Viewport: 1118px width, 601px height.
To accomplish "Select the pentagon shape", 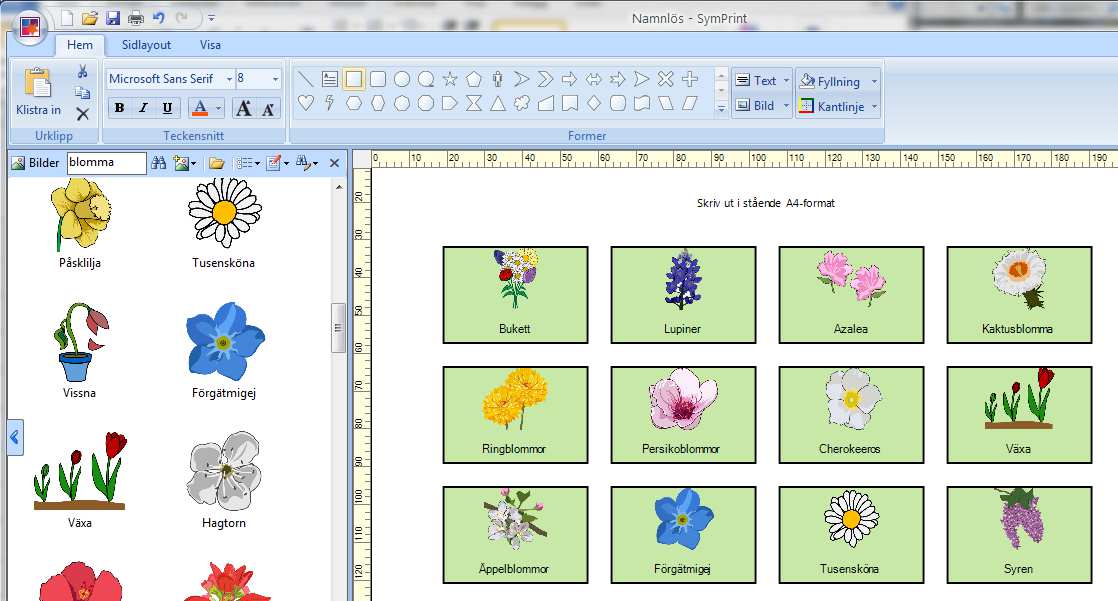I will point(474,79).
